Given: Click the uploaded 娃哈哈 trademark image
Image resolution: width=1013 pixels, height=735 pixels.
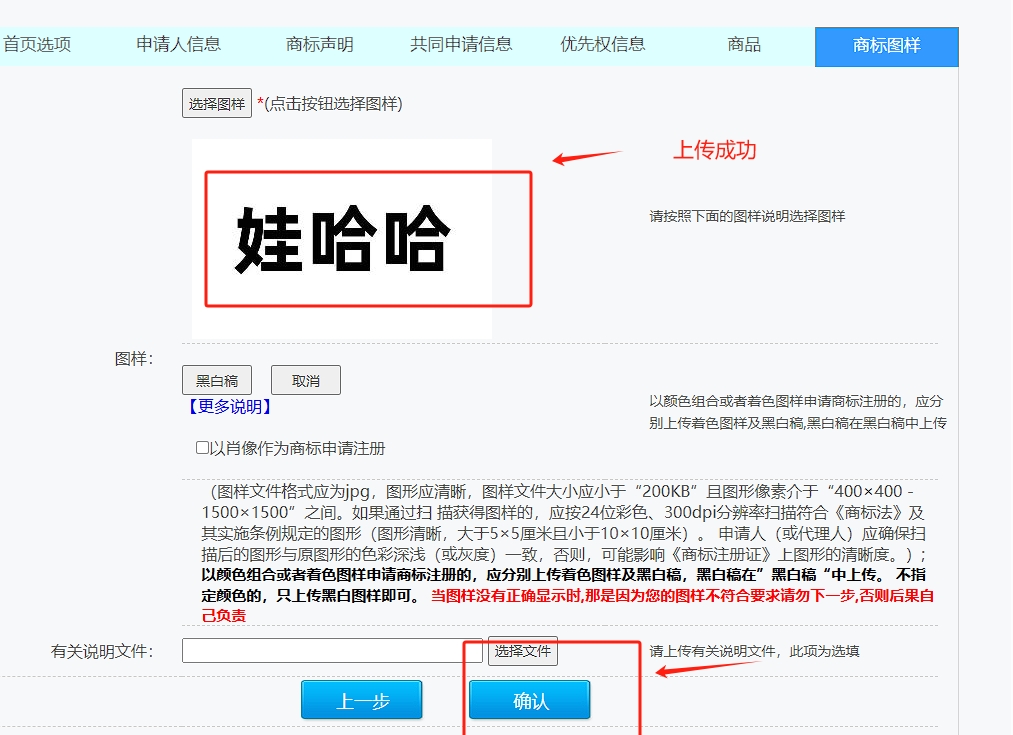Looking at the screenshot, I should [x=342, y=238].
